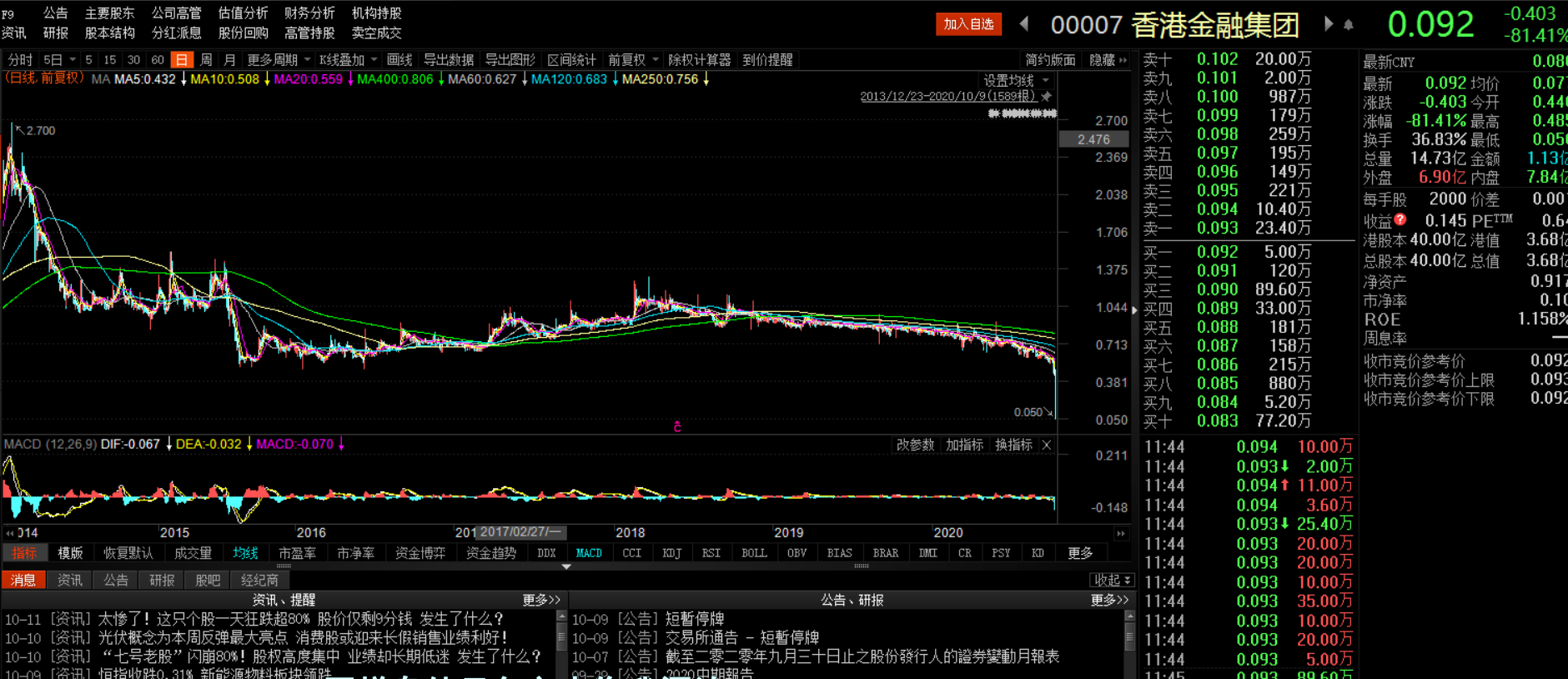Select the RSI indicator tab
The height and width of the screenshot is (679, 1568).
click(711, 553)
